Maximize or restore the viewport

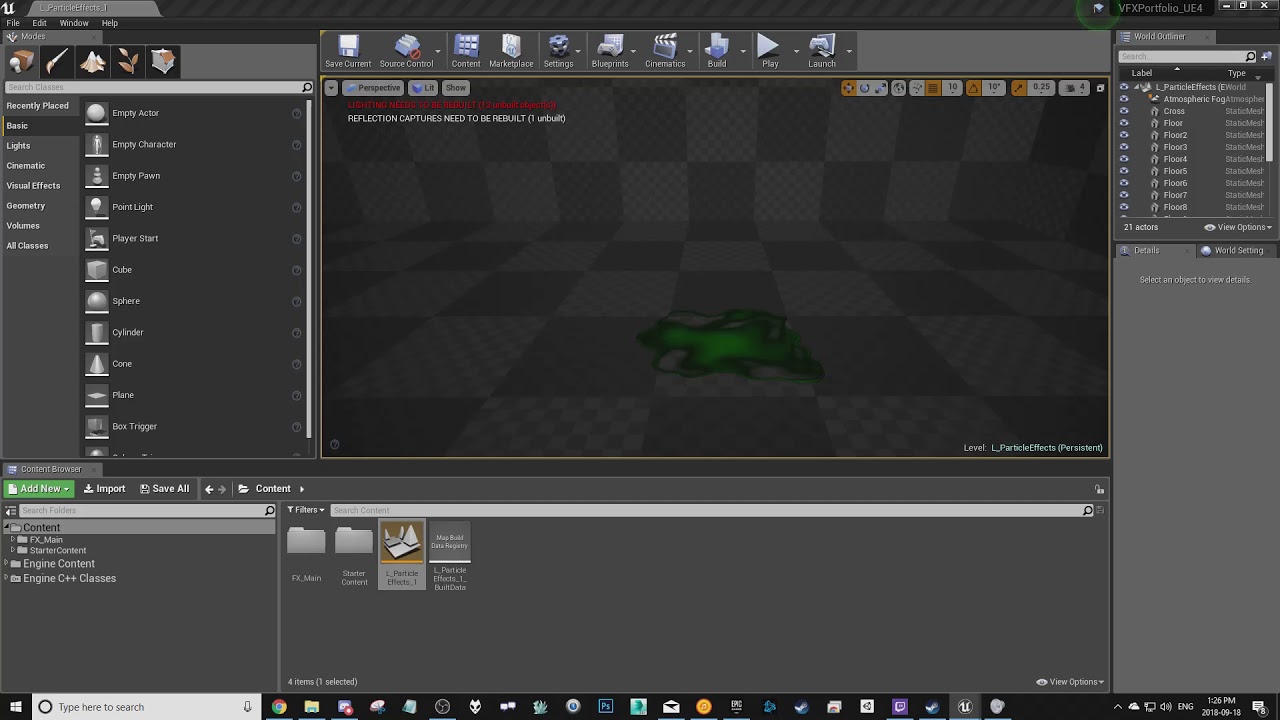point(1100,88)
